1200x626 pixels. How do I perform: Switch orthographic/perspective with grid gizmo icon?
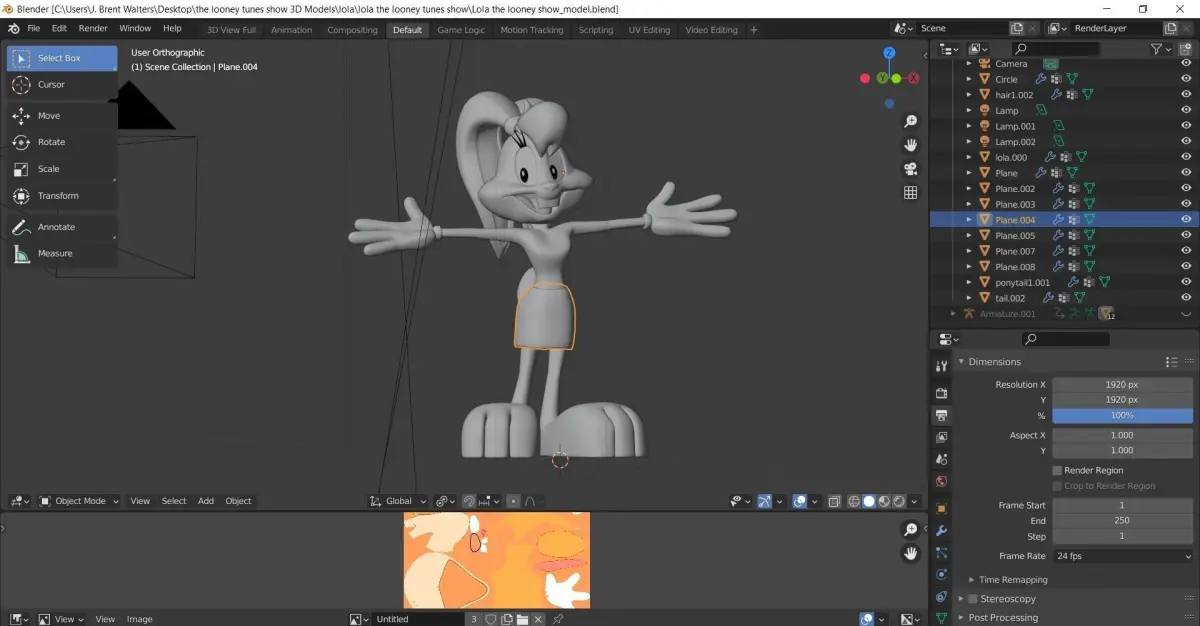click(910, 193)
